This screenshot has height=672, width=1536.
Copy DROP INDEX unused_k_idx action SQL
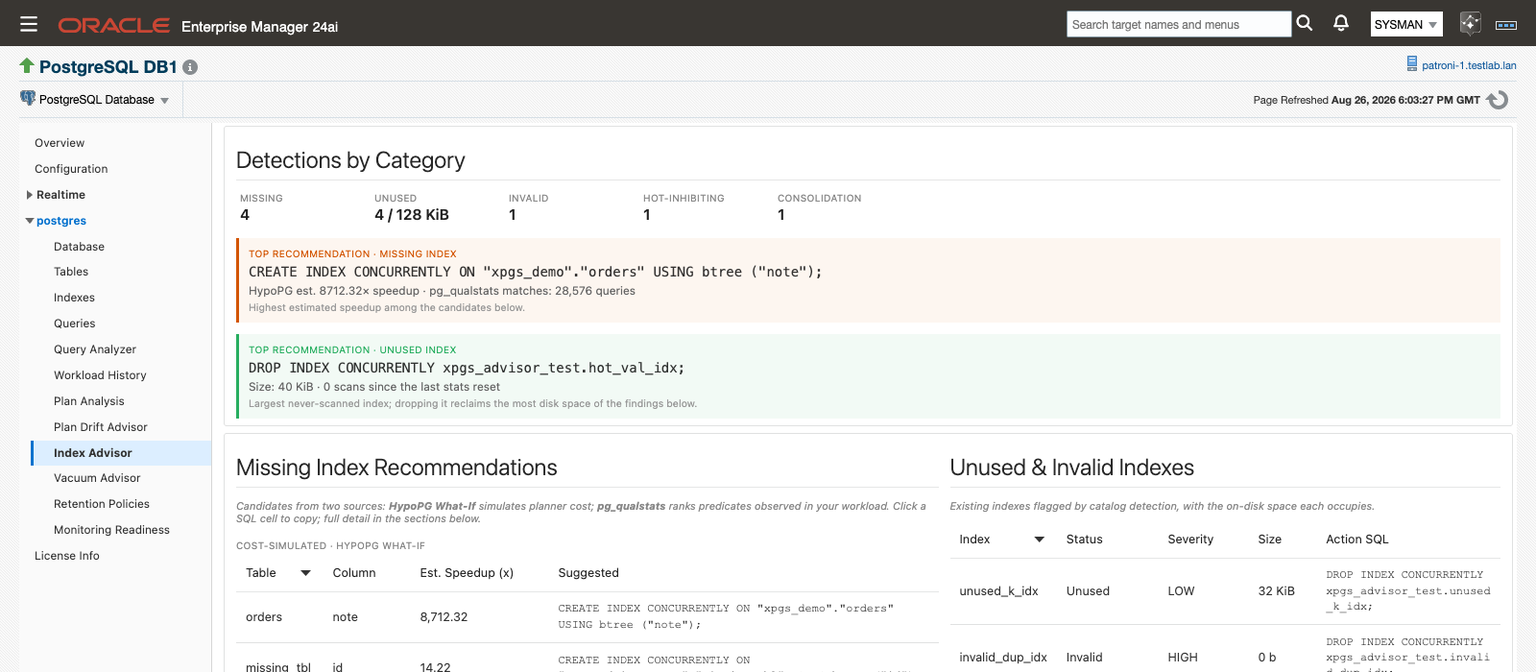[x=1408, y=590]
